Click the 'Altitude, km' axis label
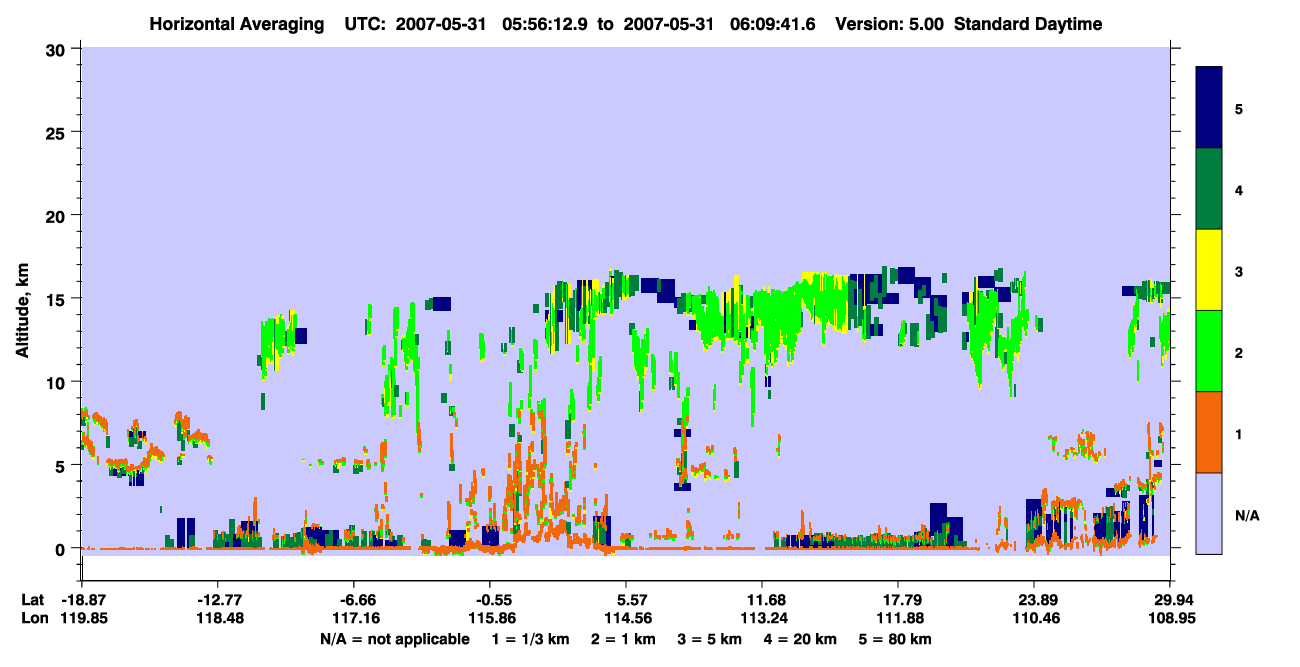 coord(22,309)
